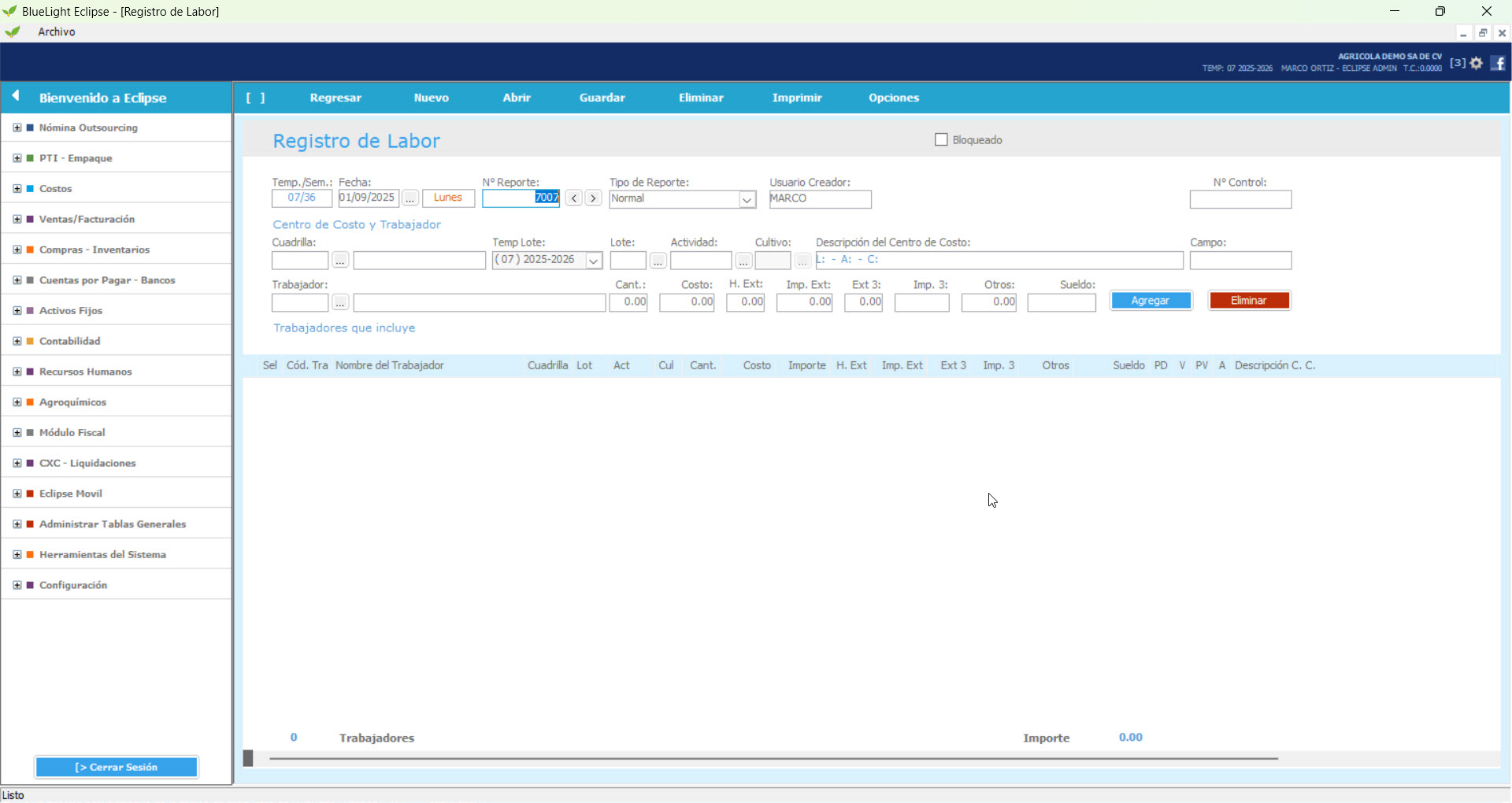
Task: Open the date picker next to Fecha
Action: pos(410,198)
